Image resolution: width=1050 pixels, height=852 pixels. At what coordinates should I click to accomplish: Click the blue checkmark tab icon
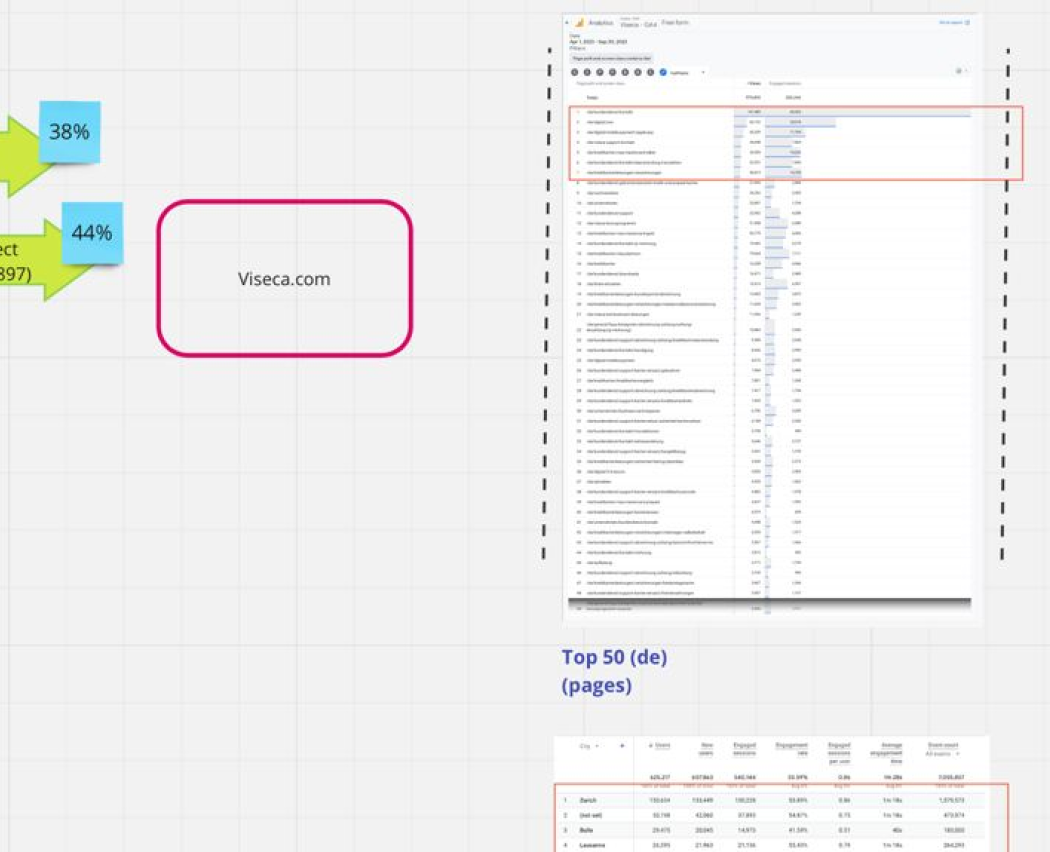click(663, 72)
